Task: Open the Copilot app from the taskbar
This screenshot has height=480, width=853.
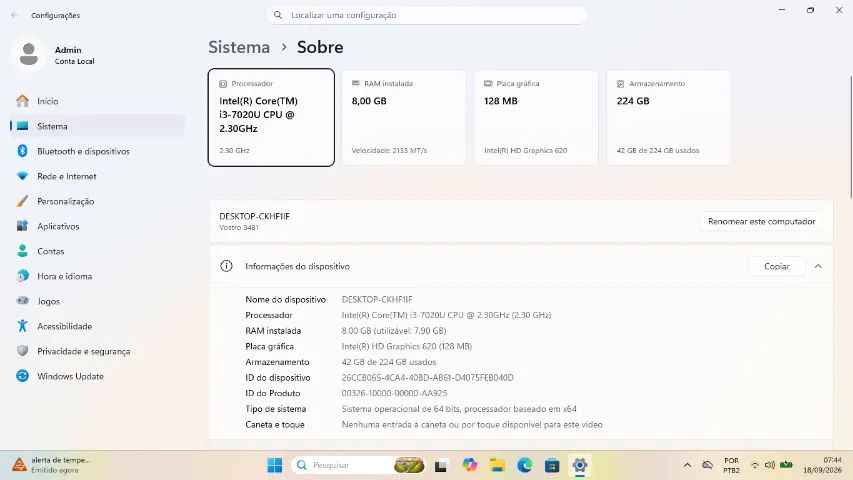Action: tap(469, 465)
